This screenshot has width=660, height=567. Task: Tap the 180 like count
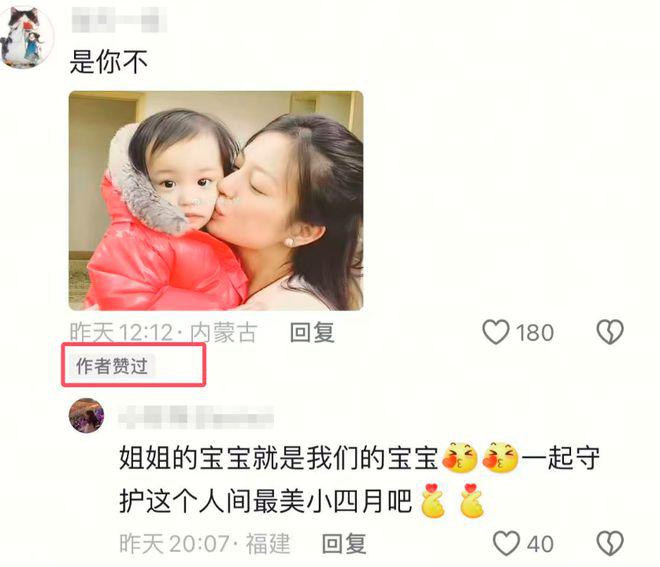pos(535,333)
